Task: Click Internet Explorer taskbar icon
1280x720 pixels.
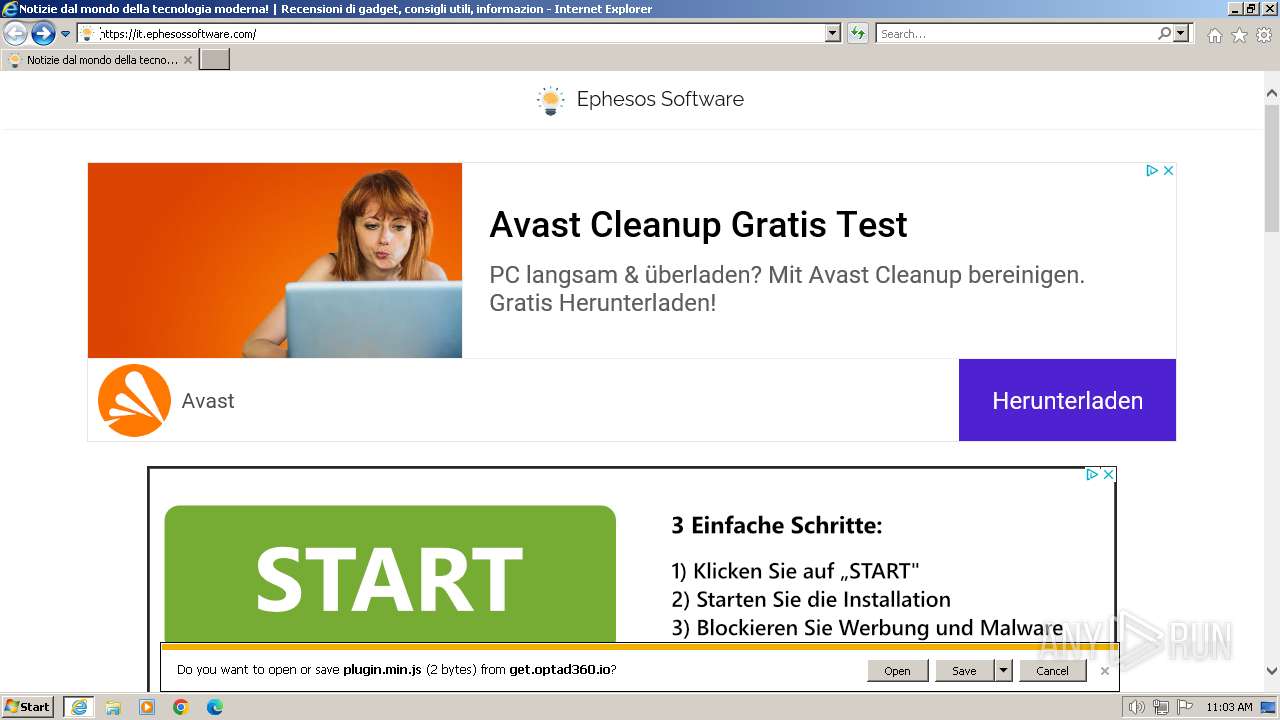Action: coord(79,707)
